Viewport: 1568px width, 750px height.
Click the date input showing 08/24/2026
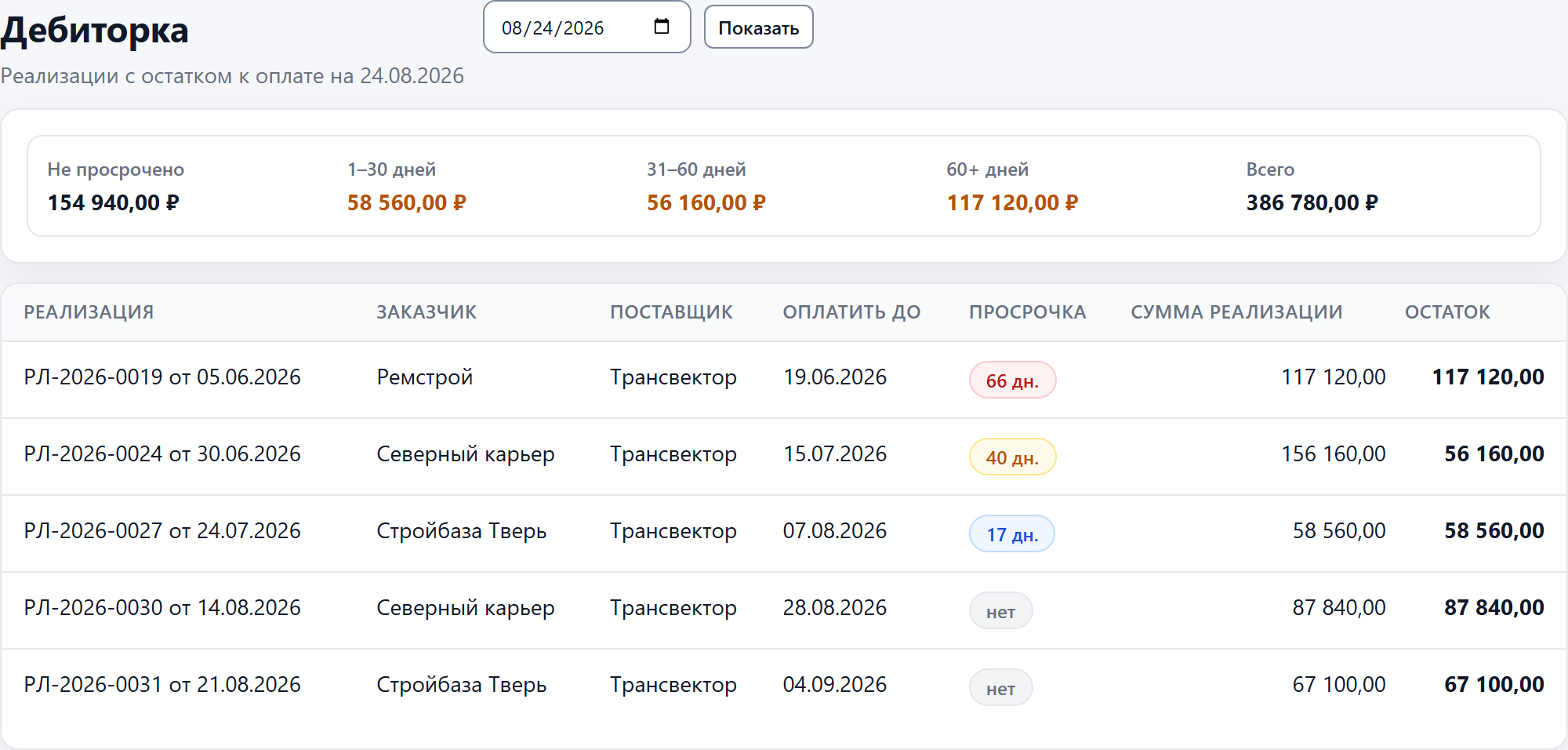click(x=586, y=27)
